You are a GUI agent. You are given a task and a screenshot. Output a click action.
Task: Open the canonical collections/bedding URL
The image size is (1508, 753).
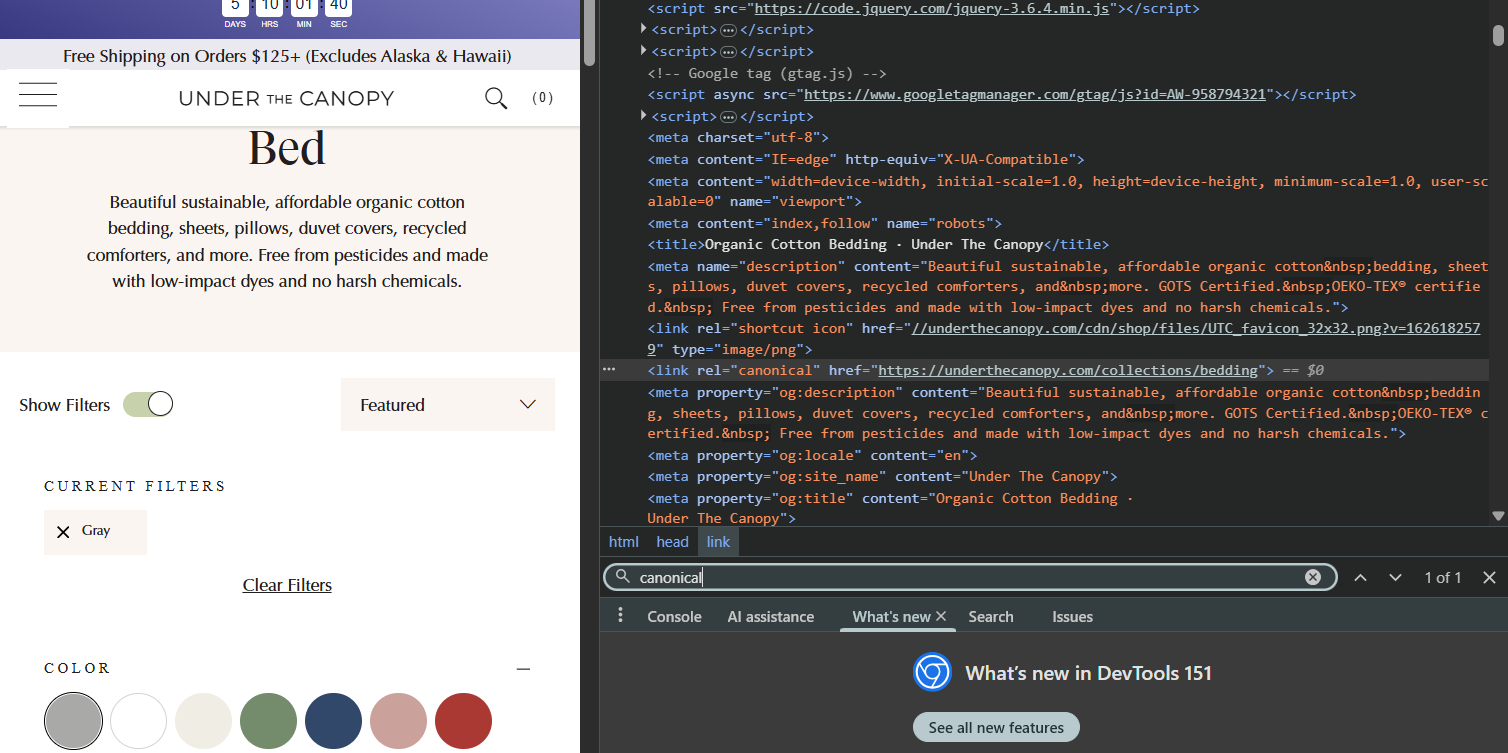pos(1068,371)
